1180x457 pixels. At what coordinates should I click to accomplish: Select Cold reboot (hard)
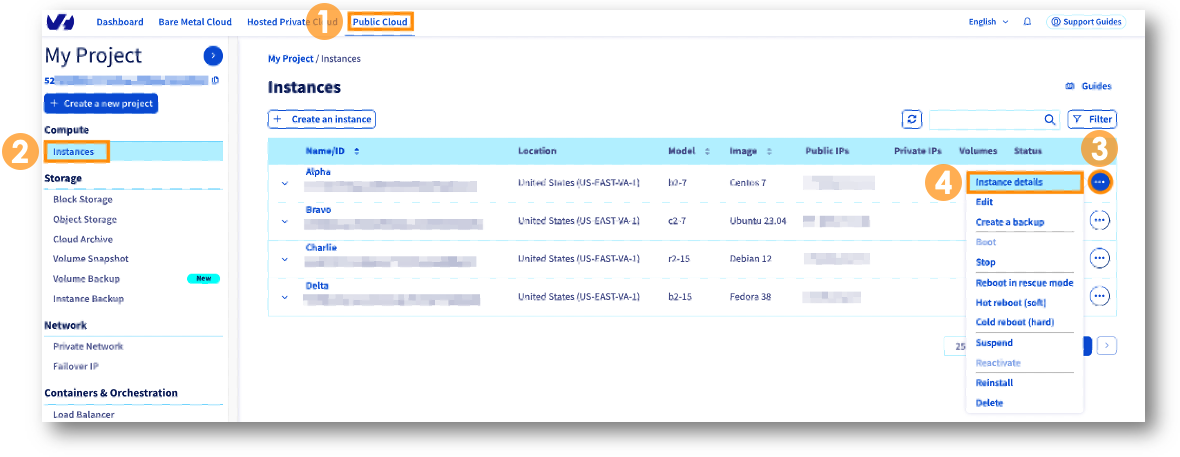[1014, 321]
